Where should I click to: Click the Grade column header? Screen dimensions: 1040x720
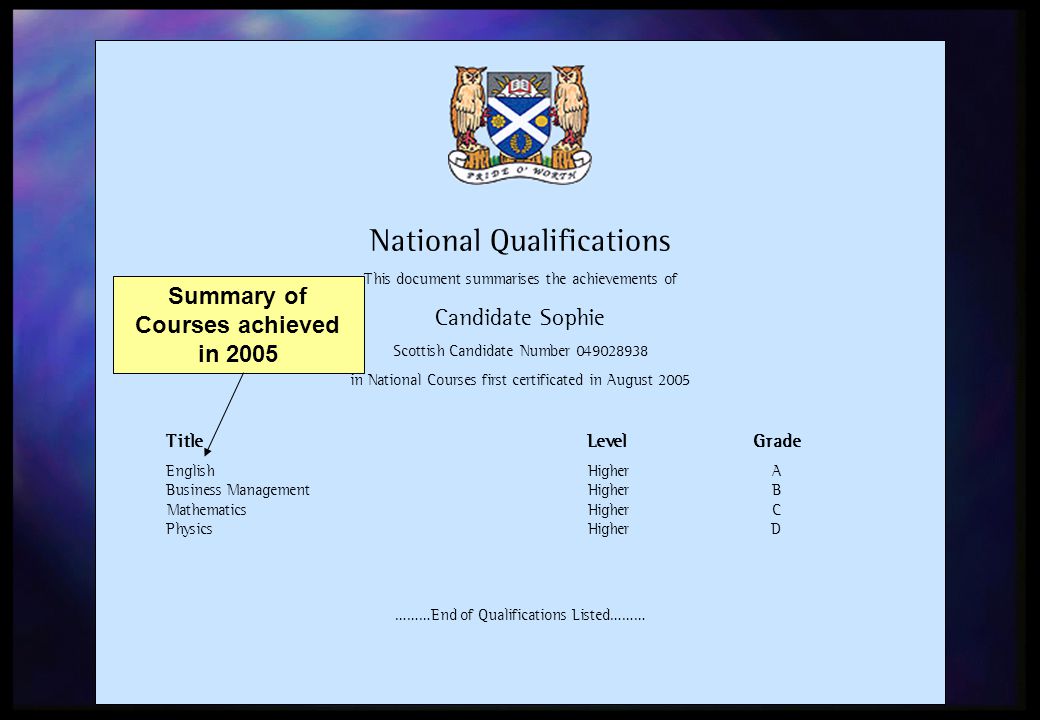click(777, 441)
